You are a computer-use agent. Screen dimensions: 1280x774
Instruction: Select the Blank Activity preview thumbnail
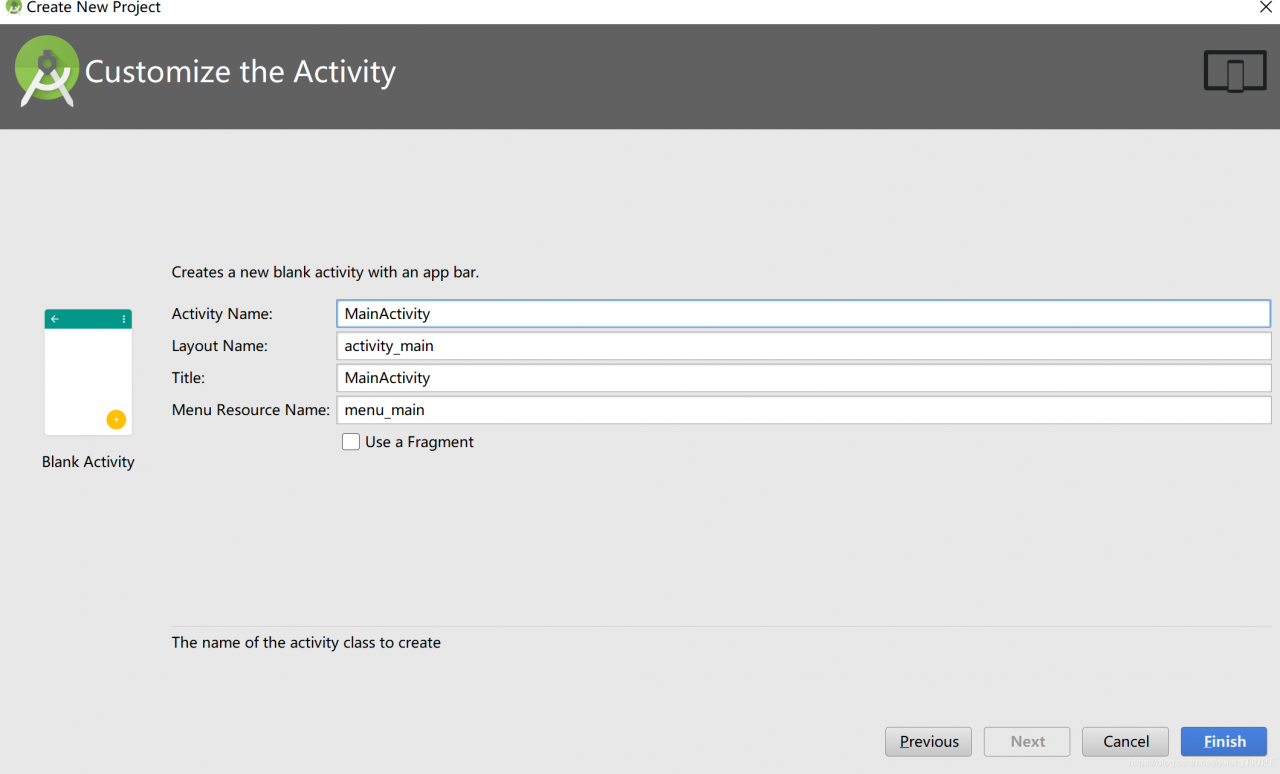[88, 372]
